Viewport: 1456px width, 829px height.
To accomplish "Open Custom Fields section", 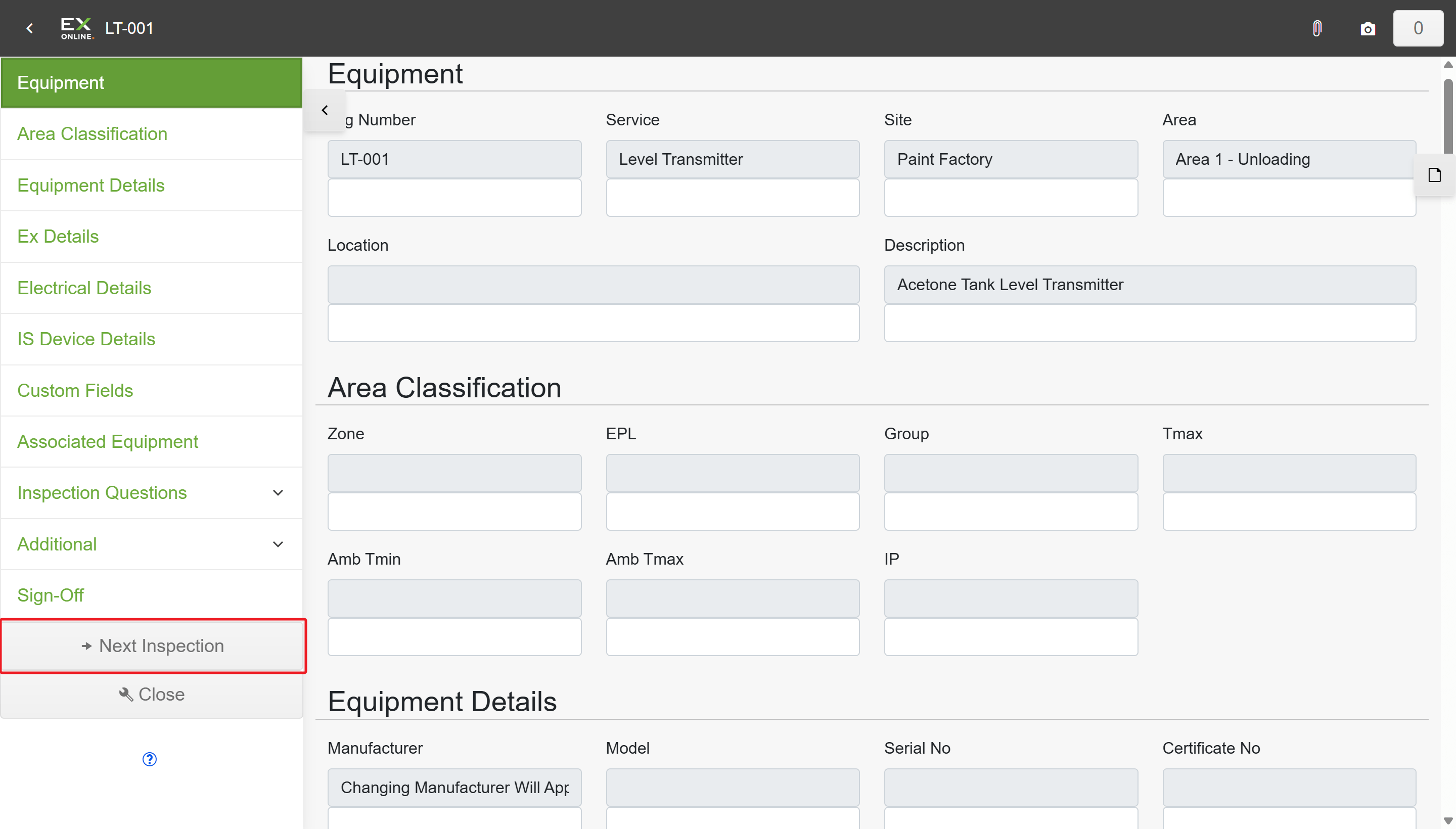I will 152,391.
